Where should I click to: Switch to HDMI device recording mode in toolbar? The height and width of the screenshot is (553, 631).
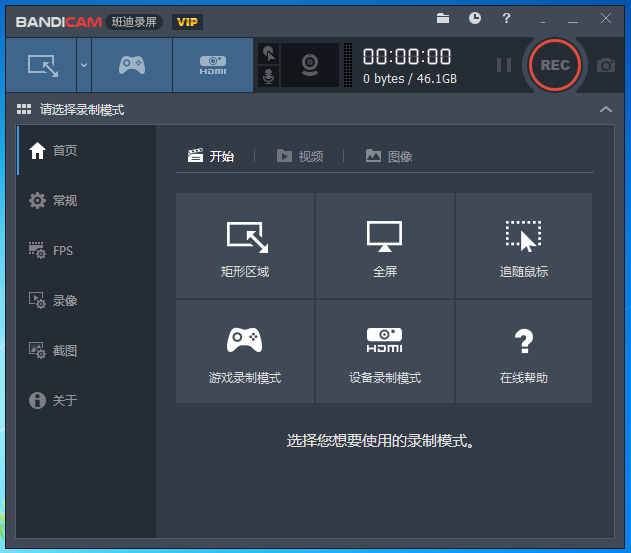pos(213,65)
